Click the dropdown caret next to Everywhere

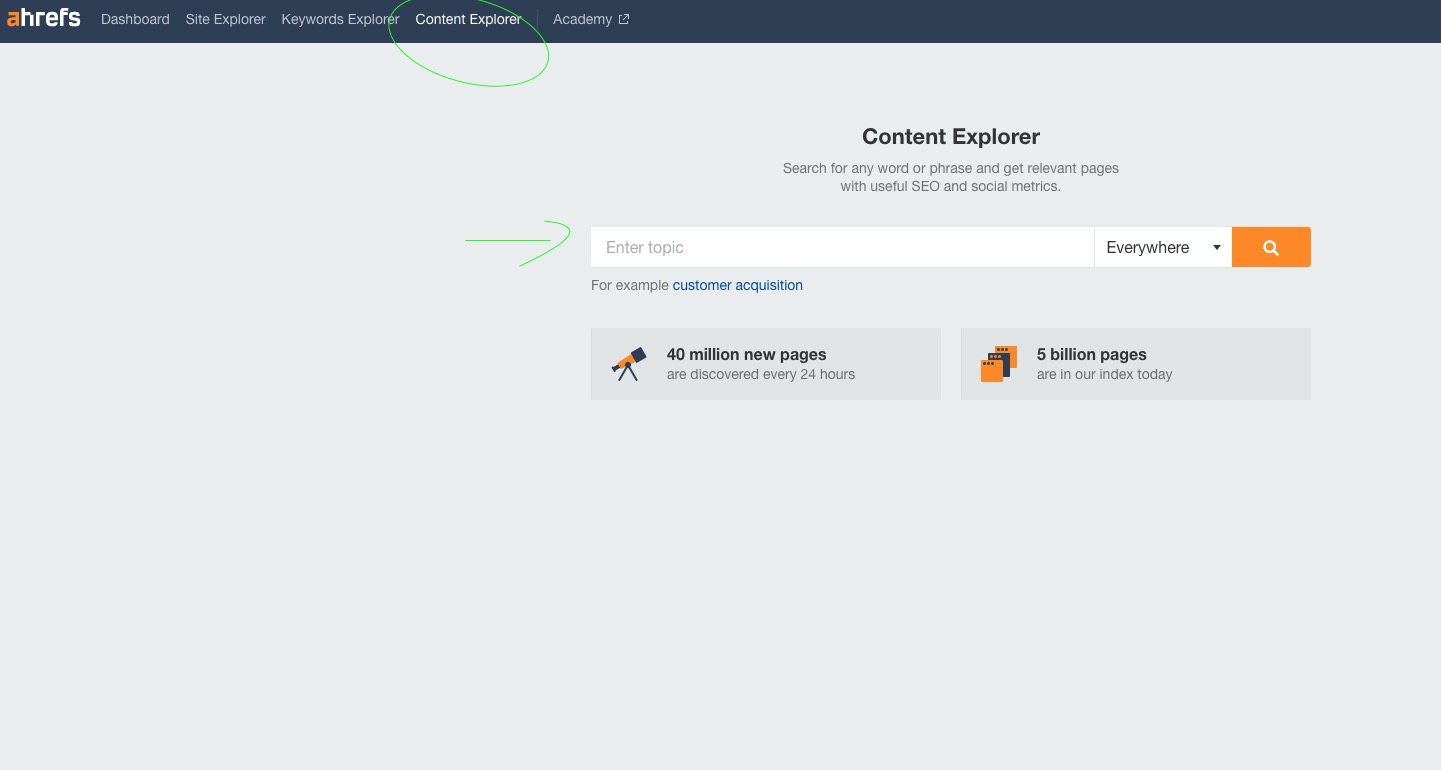pos(1216,247)
